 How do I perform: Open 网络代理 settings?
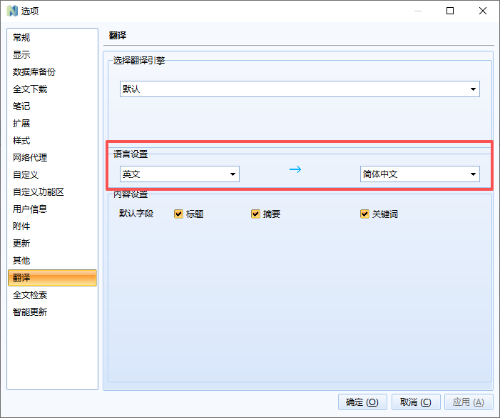(x=52, y=158)
